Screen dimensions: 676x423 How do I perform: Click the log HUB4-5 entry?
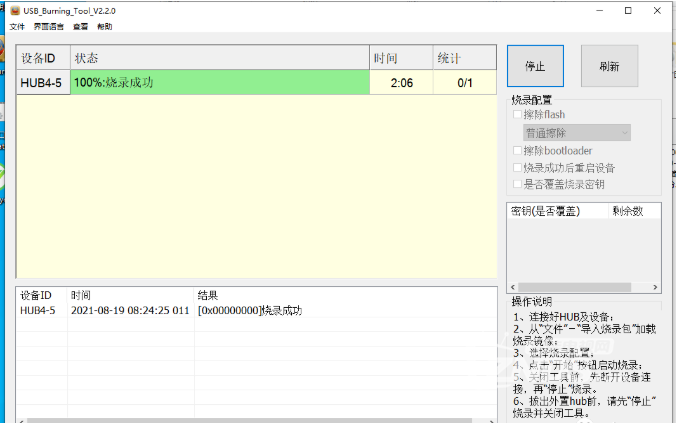pyautogui.click(x=38, y=310)
